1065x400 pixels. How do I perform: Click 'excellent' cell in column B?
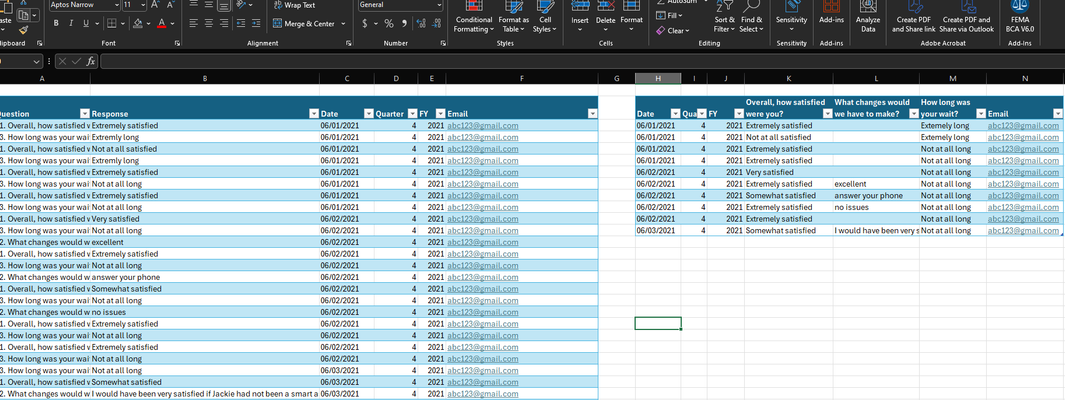click(x=205, y=242)
